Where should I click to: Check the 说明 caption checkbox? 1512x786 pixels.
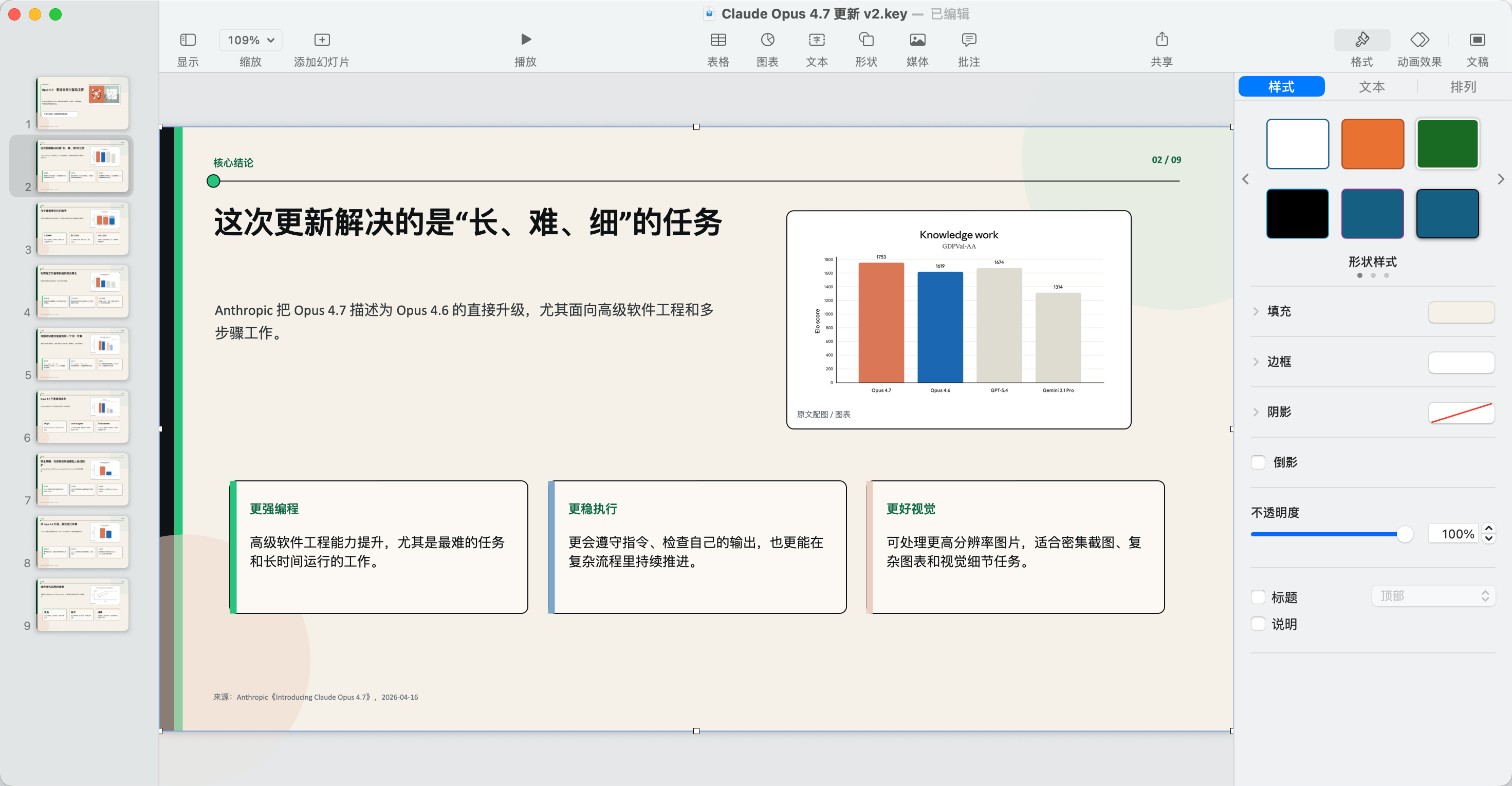(1258, 624)
